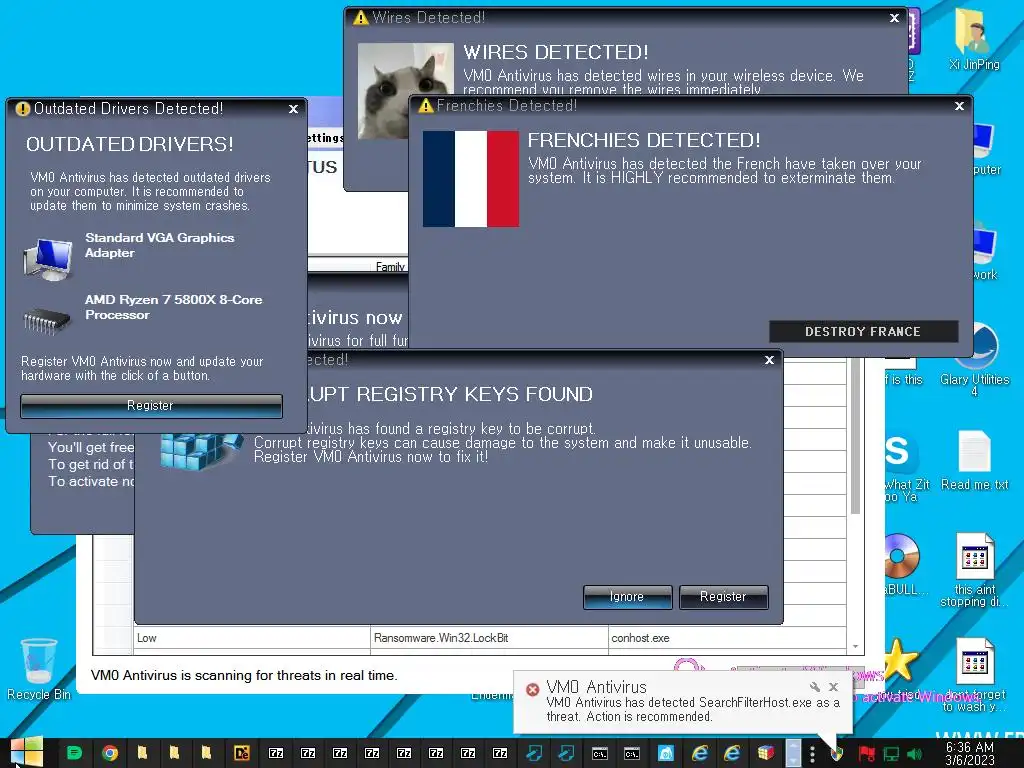The height and width of the screenshot is (768, 1024).
Task: Open the green chat app in taskbar
Action: pos(74,753)
